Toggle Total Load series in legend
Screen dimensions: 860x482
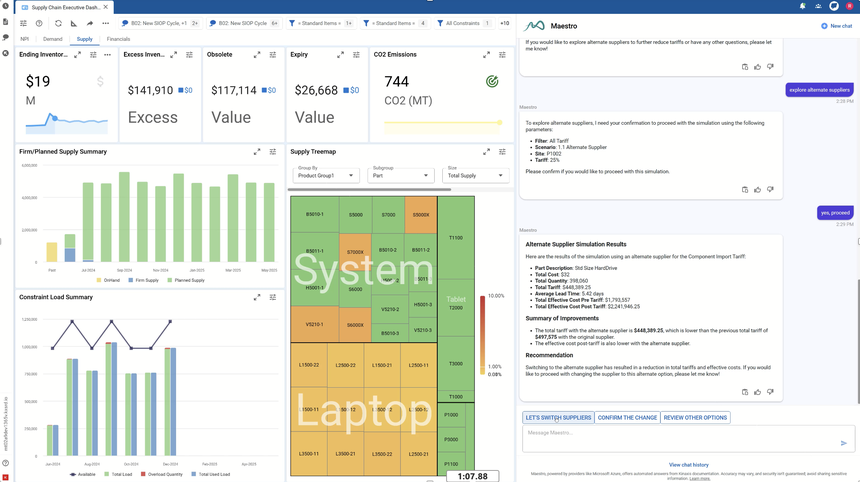pyautogui.click(x=118, y=474)
